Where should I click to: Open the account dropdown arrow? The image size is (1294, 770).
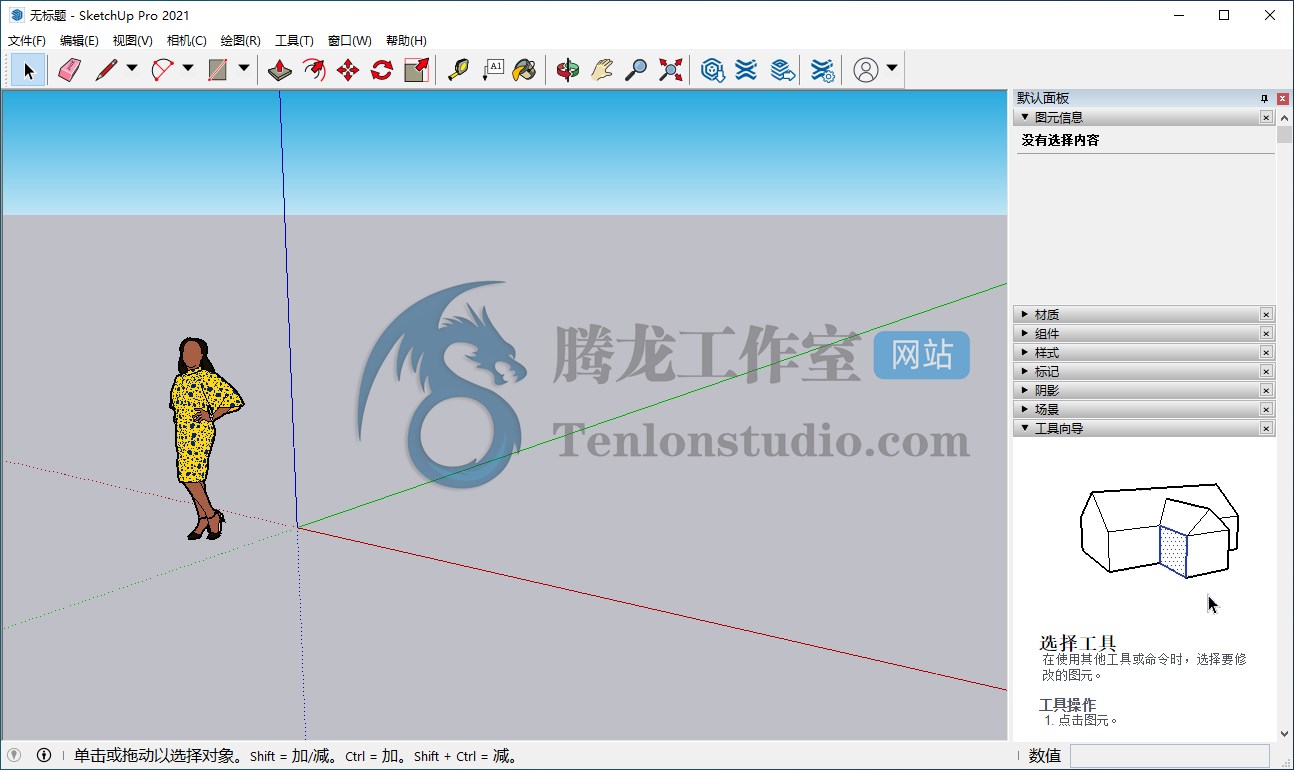(x=892, y=69)
